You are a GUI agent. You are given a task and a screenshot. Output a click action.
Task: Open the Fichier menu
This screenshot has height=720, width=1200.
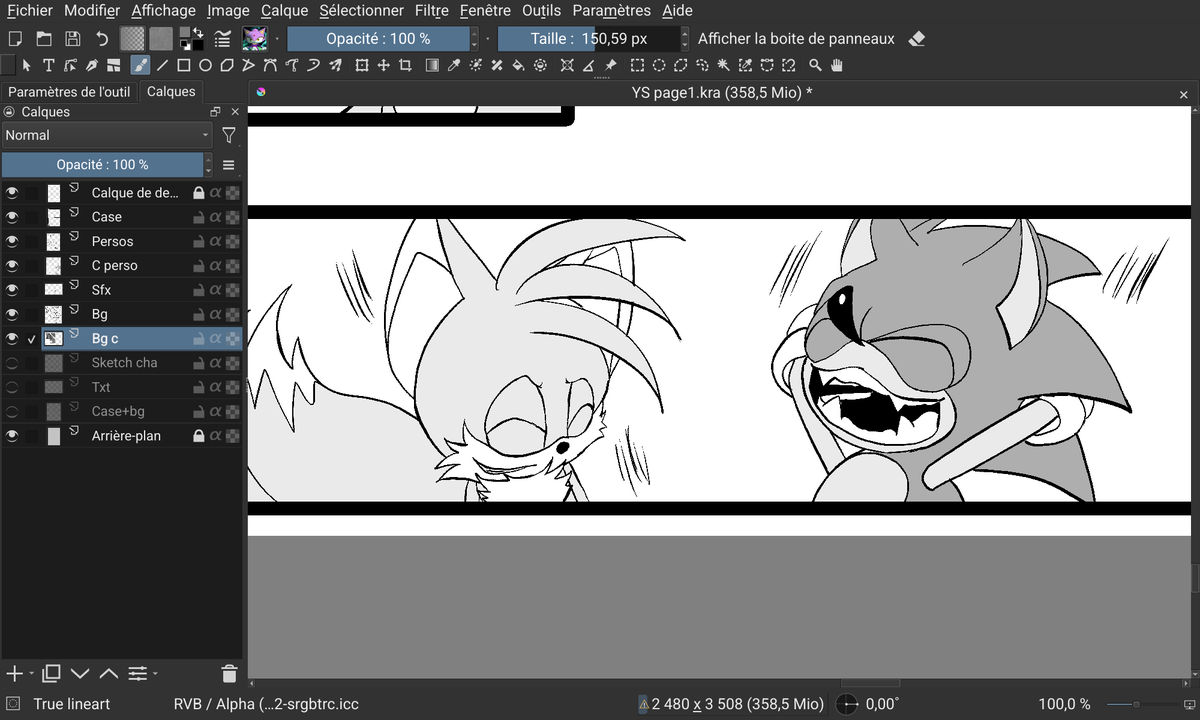click(30, 11)
